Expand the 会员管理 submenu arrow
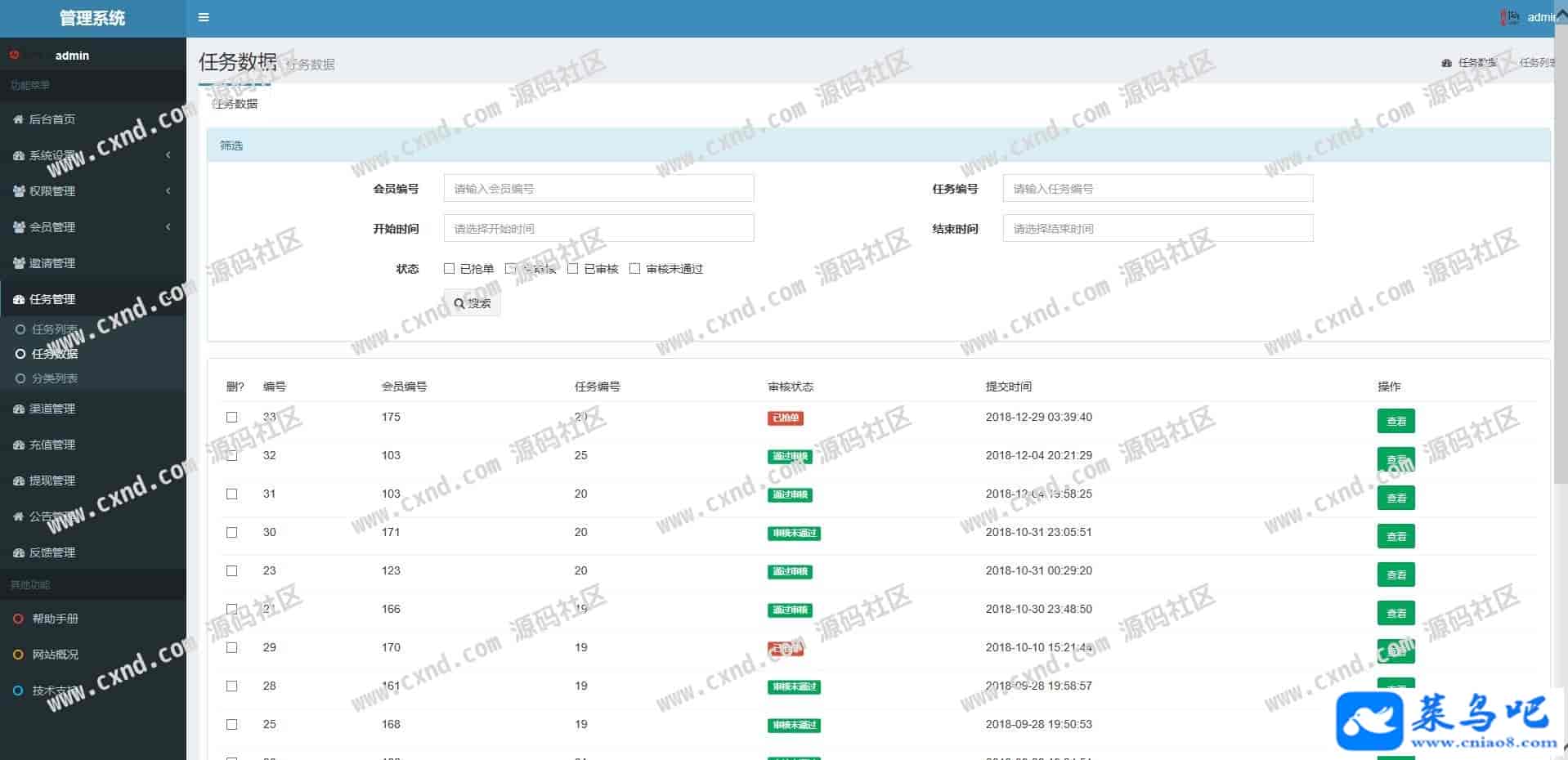The height and width of the screenshot is (760, 1568). 168,227
